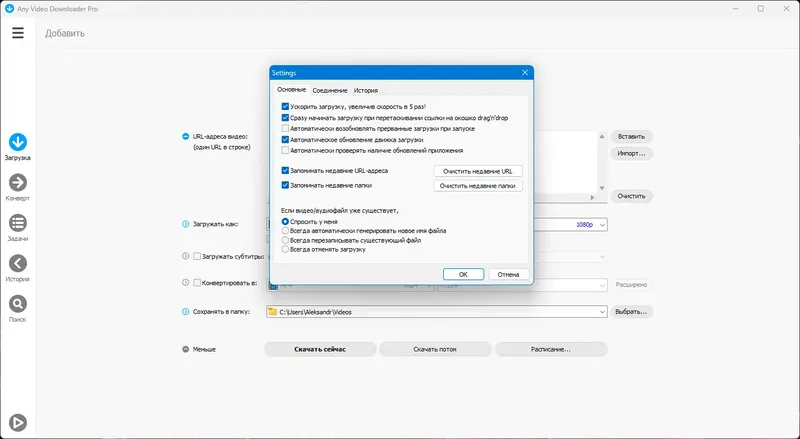Click the Добавить page heading
The image size is (800, 439).
click(x=65, y=33)
